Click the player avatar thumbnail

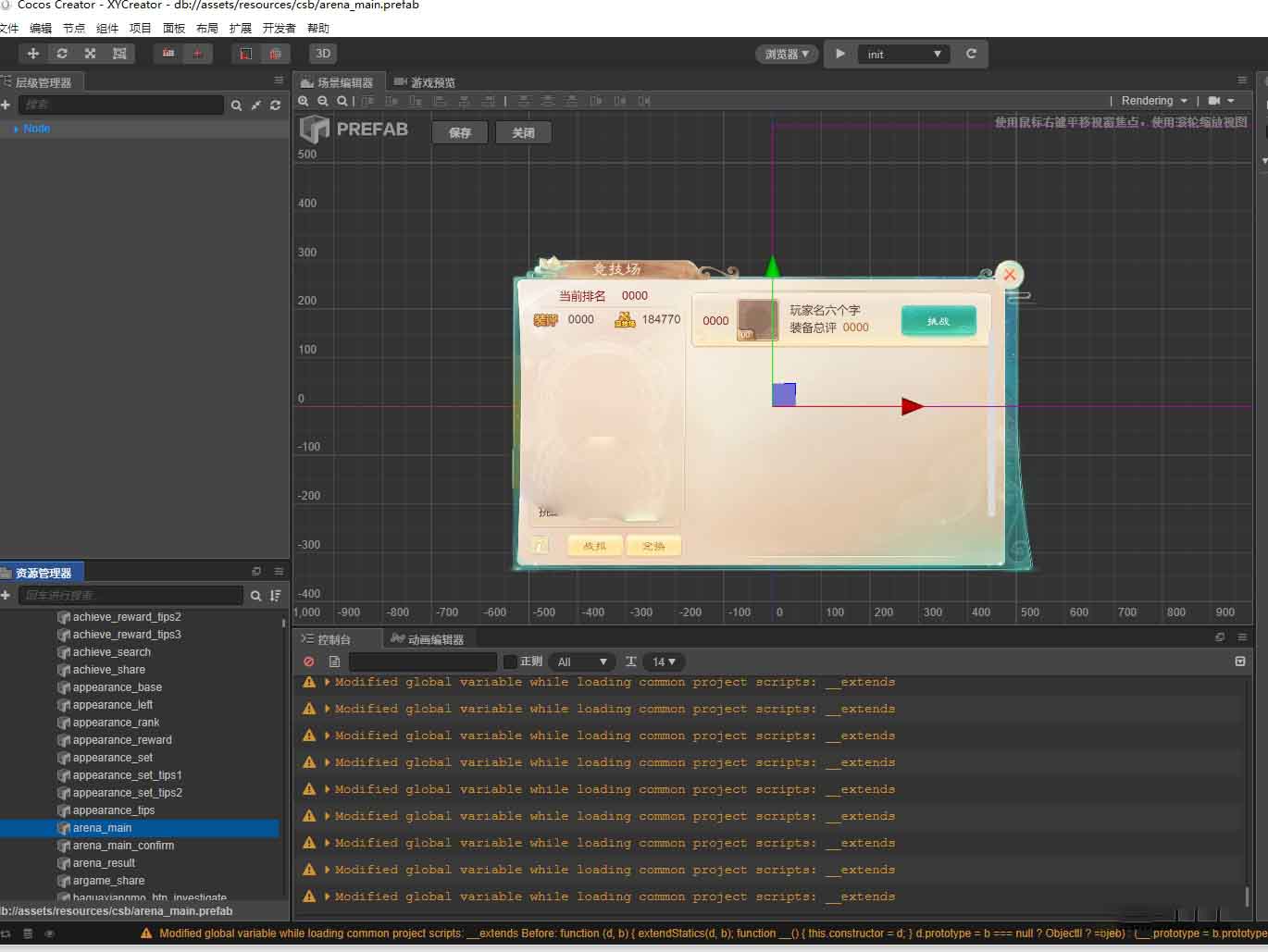pos(757,320)
